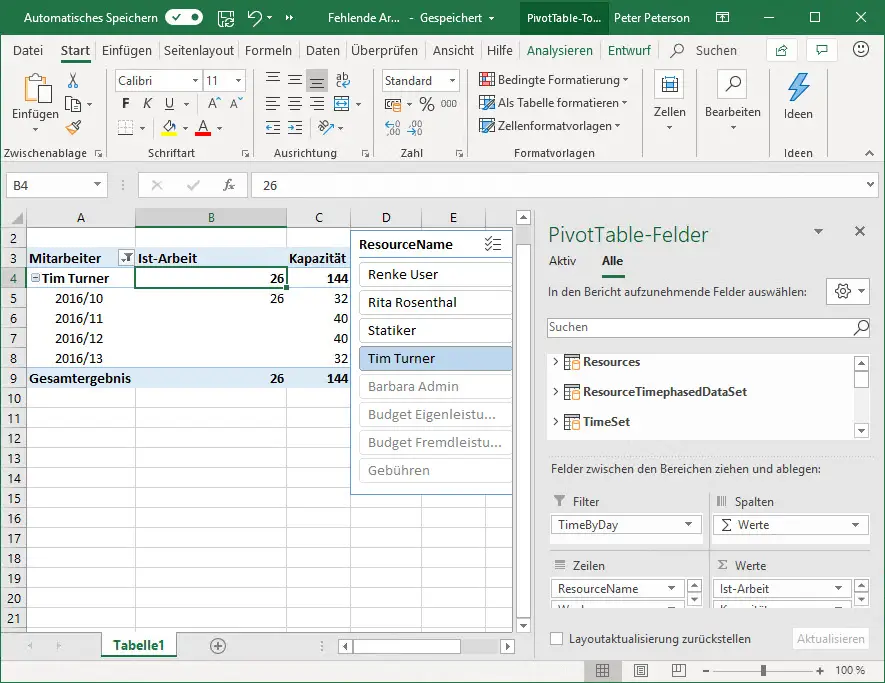Open the Daten ribbon tab
Screen dimensions: 885x683
click(322, 50)
